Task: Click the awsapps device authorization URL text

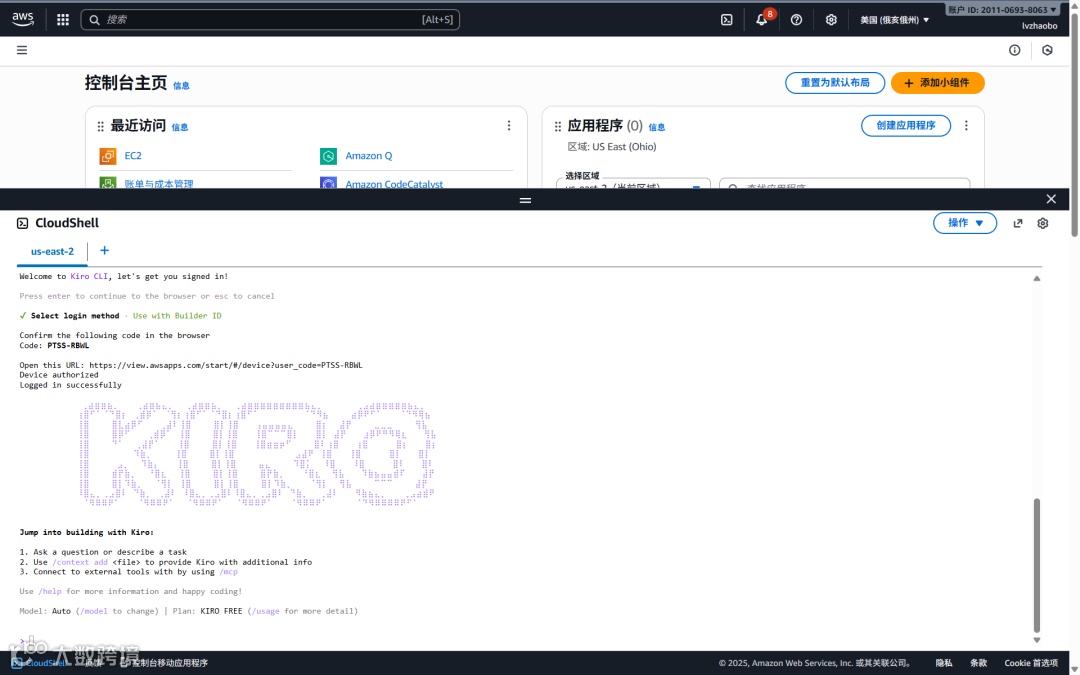Action: pyautogui.click(x=225, y=365)
